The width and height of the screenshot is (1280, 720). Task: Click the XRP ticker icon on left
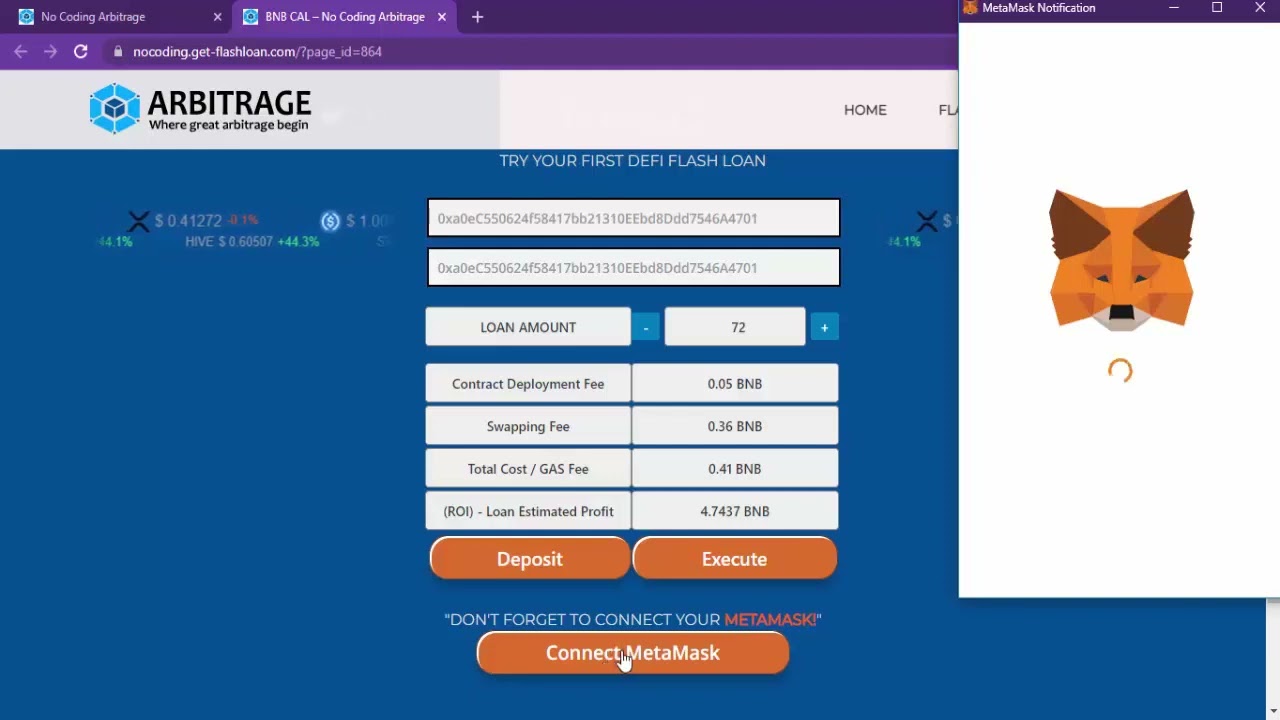click(x=138, y=221)
